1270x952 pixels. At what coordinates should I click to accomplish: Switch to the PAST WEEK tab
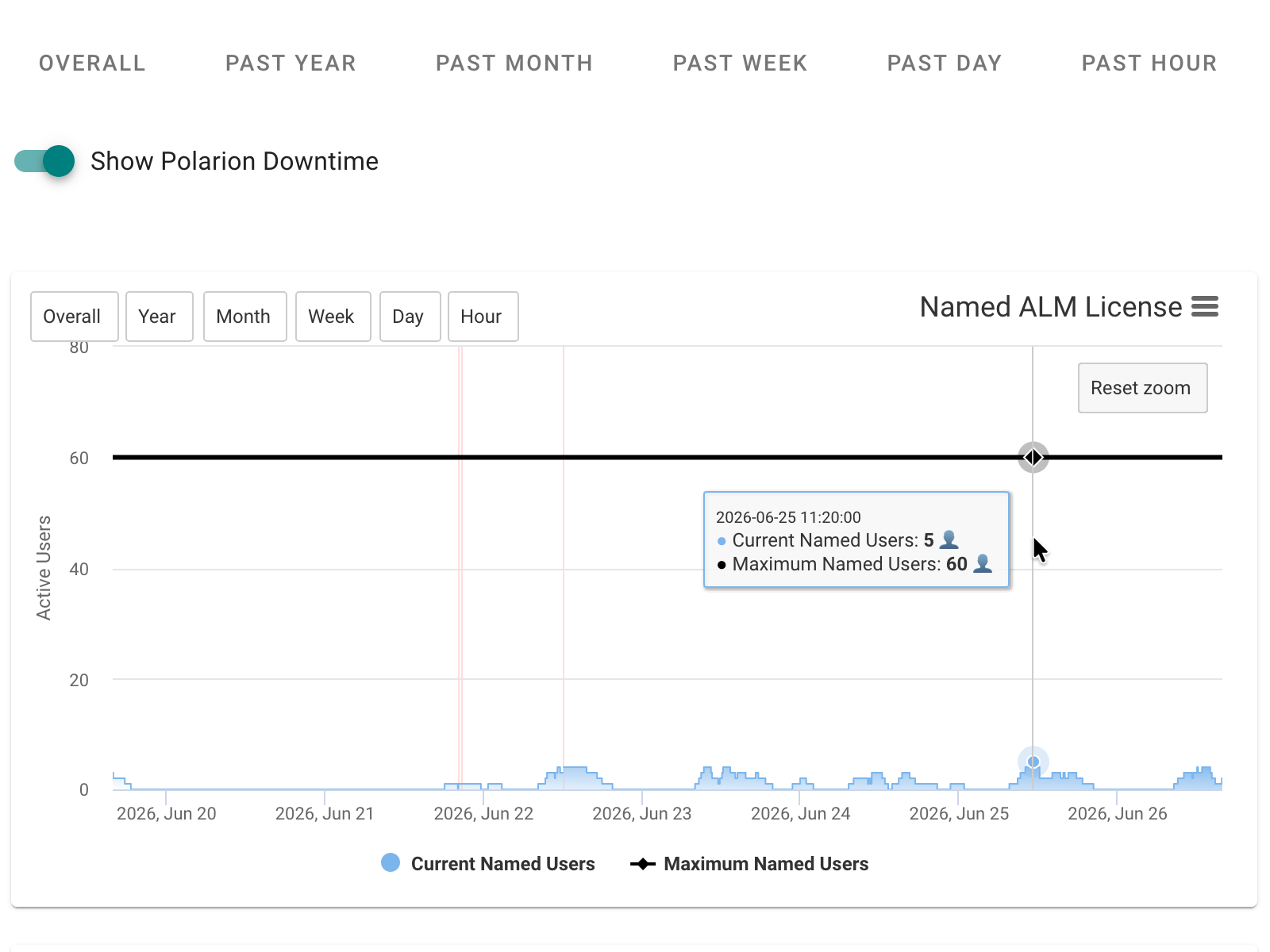tap(740, 63)
